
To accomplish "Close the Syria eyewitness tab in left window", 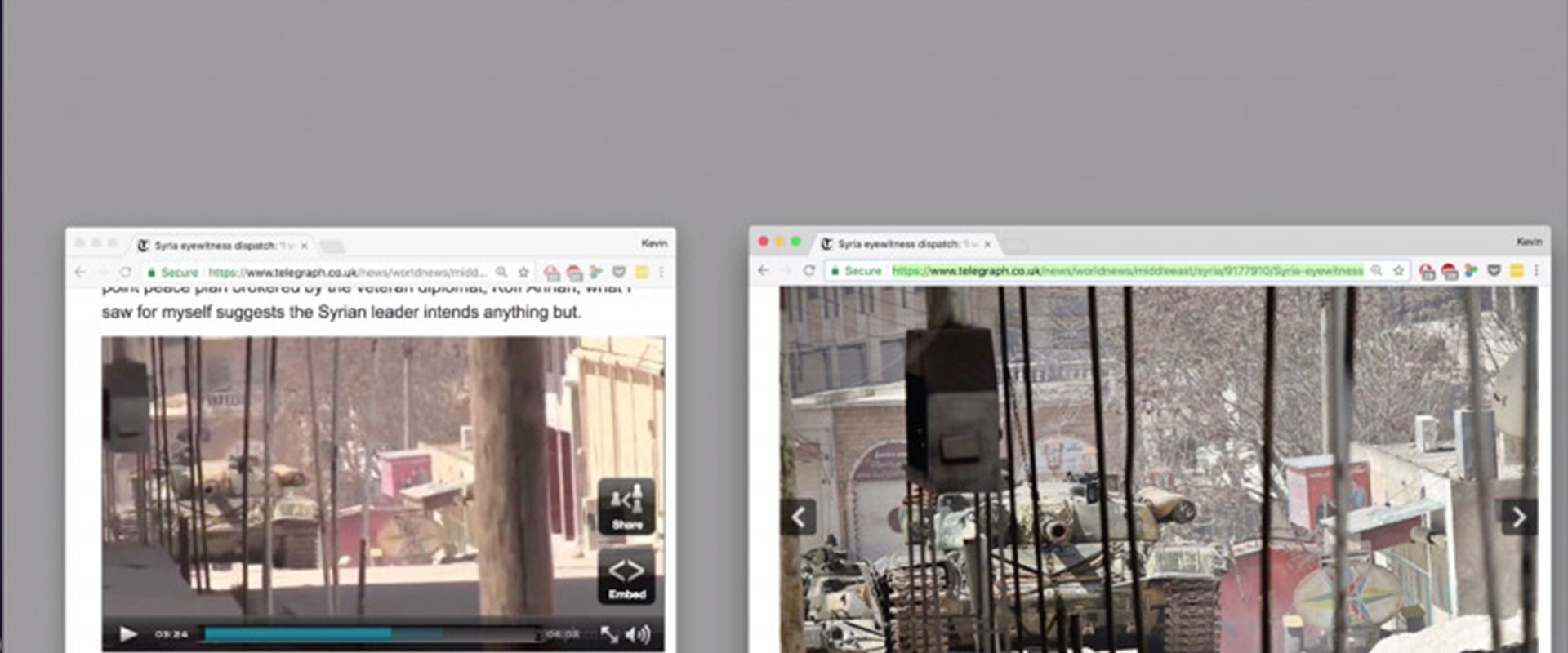I will tap(305, 246).
